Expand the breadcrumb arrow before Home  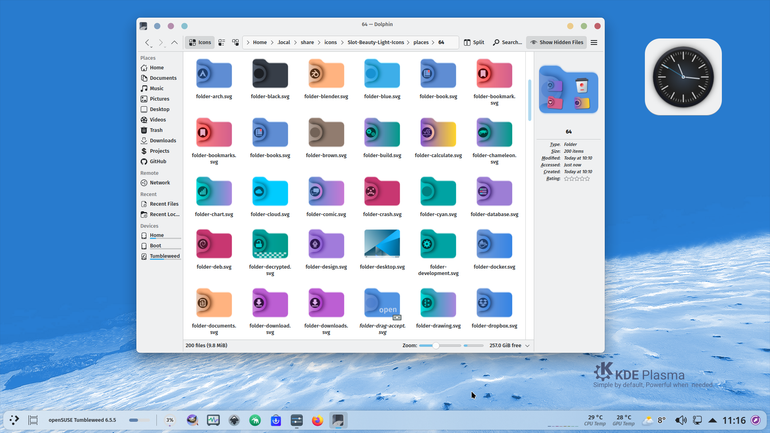click(248, 43)
